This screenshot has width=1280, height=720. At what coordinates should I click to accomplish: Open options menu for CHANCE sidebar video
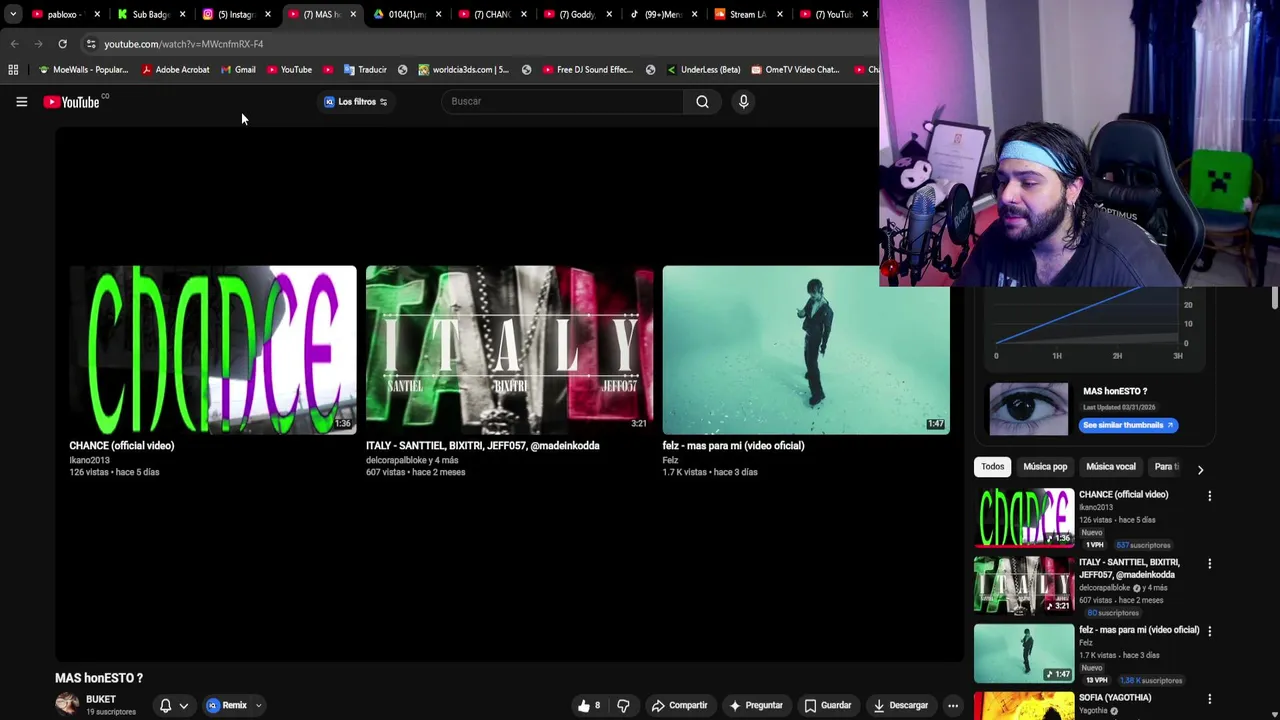1209,496
